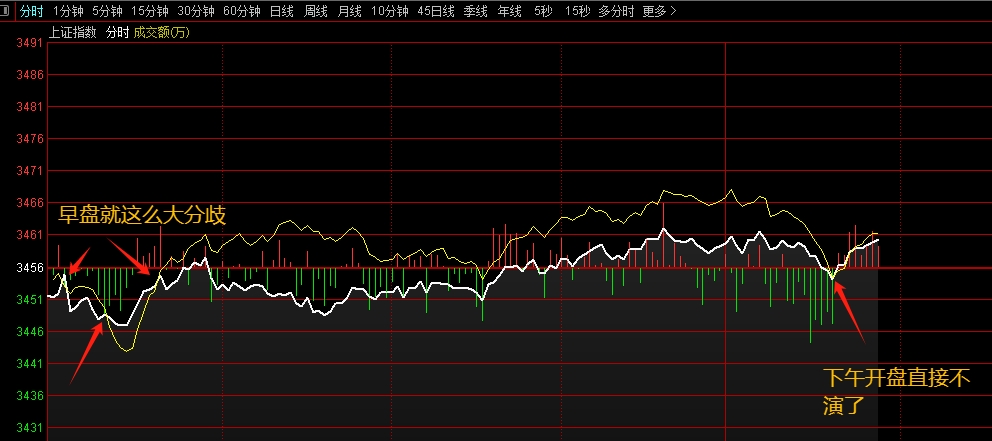The width and height of the screenshot is (992, 441).
Task: Open the 日线 daily chart
Action: (x=282, y=11)
